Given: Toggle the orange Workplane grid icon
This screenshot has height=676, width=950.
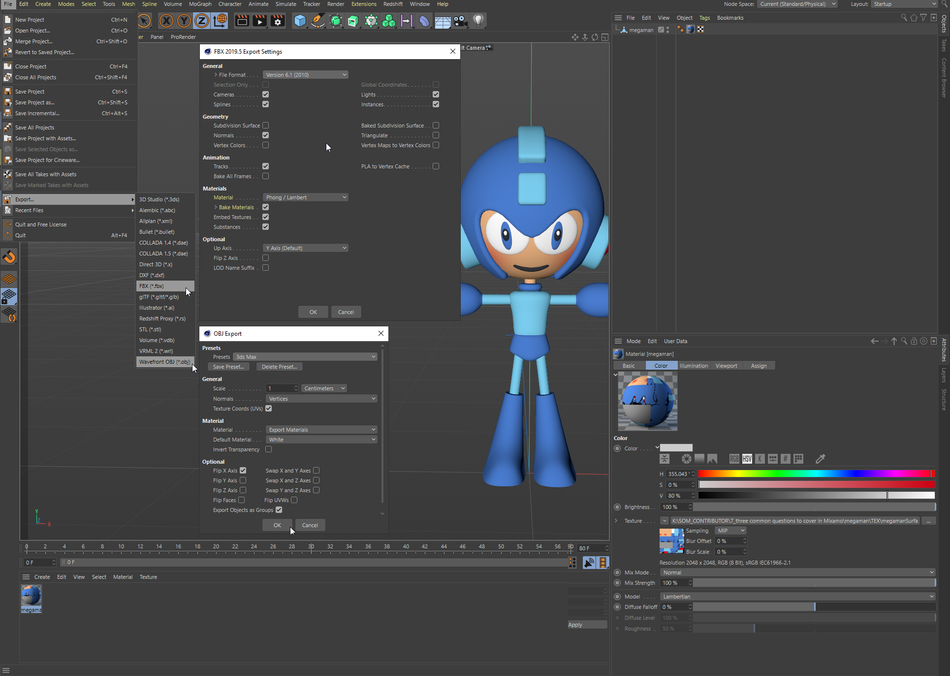Looking at the screenshot, I should click(9, 278).
